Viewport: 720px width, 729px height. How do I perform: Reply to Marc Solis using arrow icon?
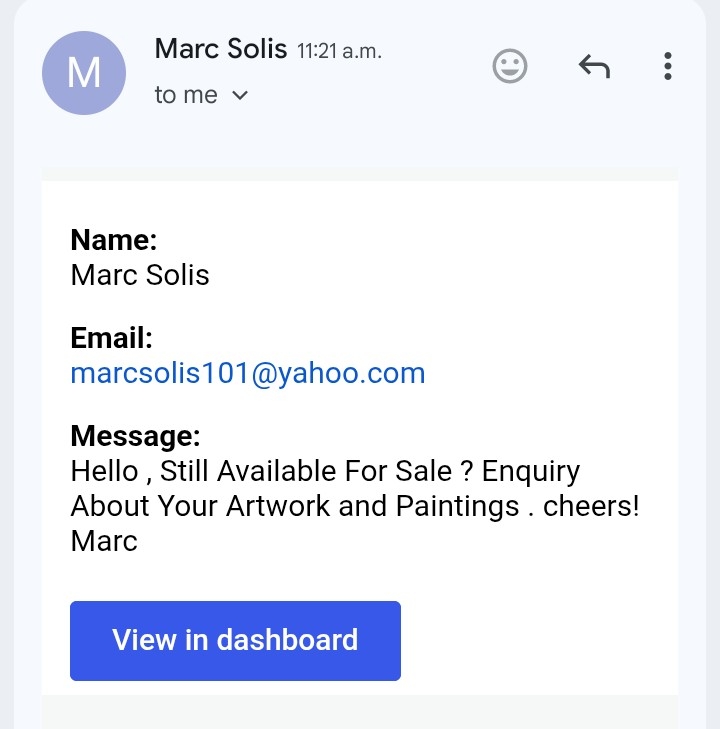[x=594, y=67]
